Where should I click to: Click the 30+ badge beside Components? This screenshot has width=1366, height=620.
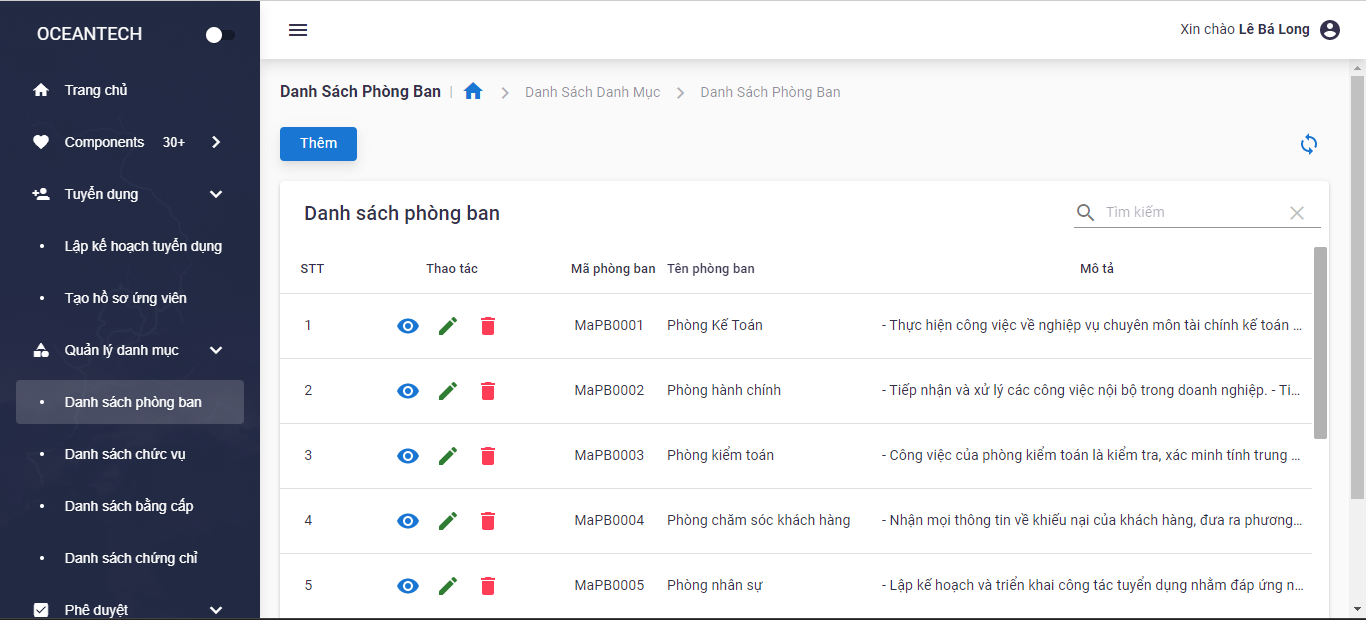[x=174, y=142]
